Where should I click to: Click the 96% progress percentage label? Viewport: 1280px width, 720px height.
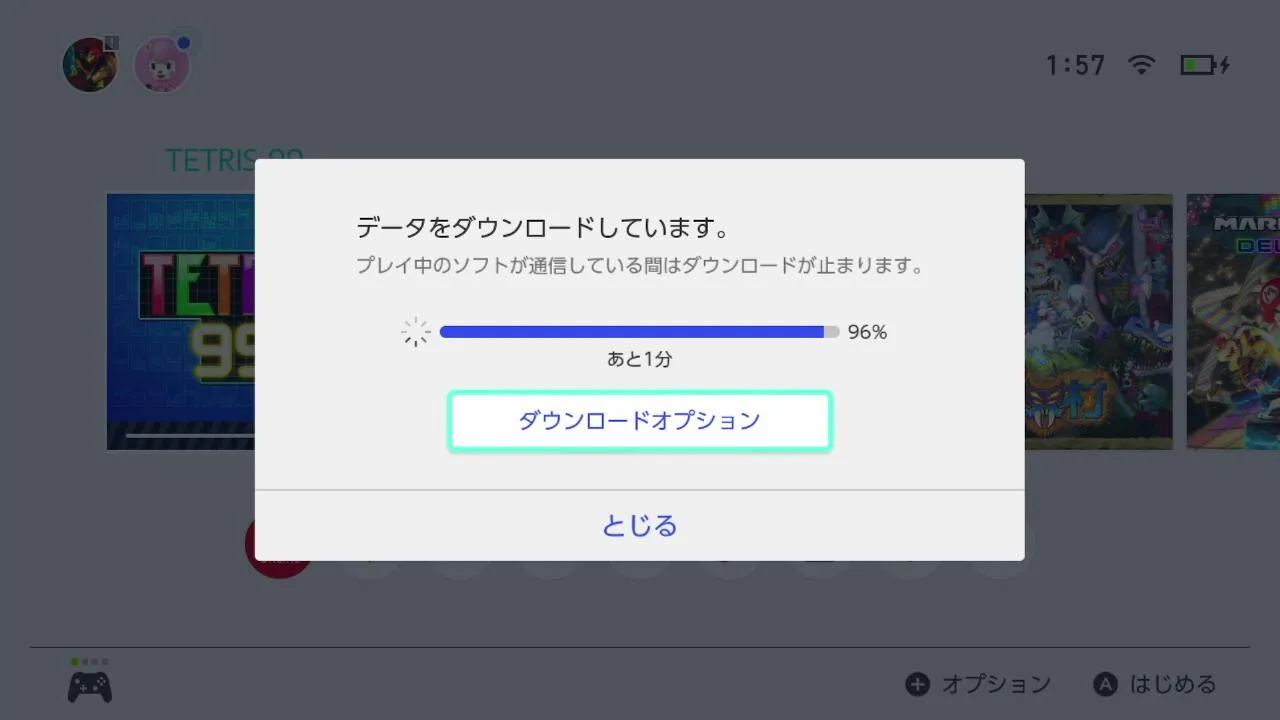coord(867,332)
